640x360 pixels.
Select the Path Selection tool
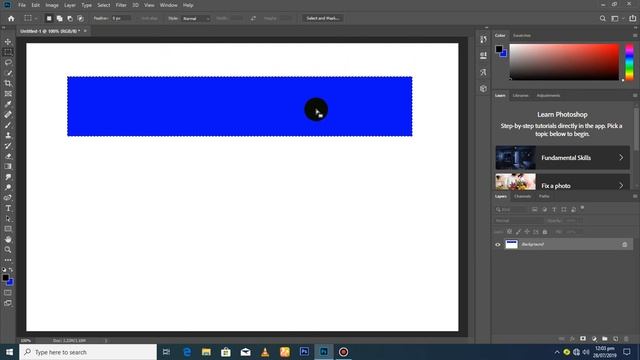coord(8,219)
